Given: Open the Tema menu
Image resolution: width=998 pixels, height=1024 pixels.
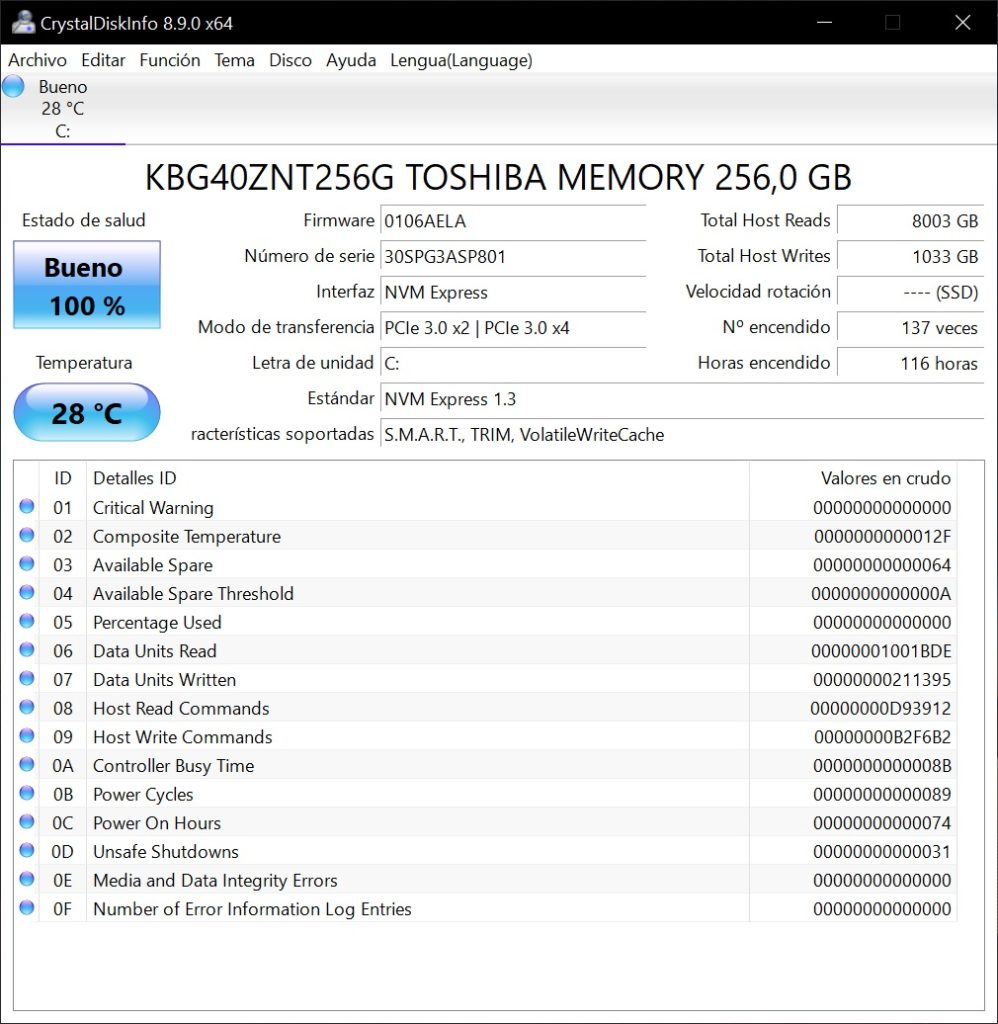Looking at the screenshot, I should 234,60.
